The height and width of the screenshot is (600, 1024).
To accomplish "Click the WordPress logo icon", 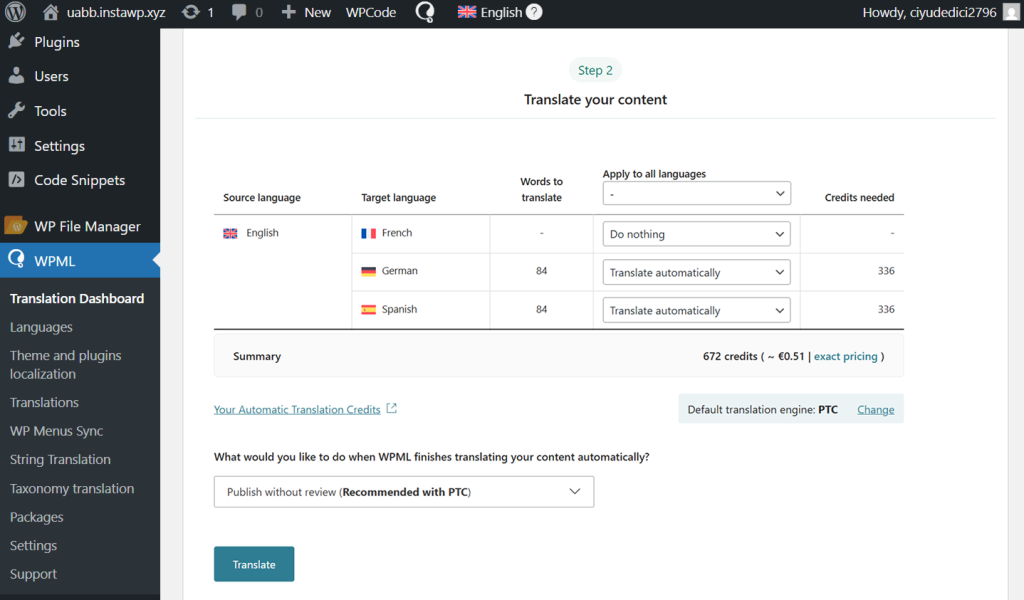I will coord(16,13).
